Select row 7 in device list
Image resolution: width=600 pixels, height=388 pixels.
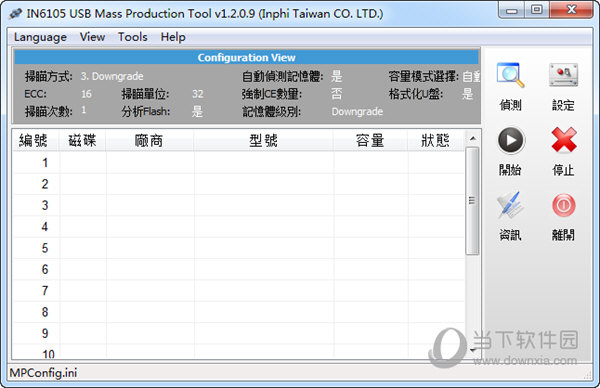coord(239,290)
